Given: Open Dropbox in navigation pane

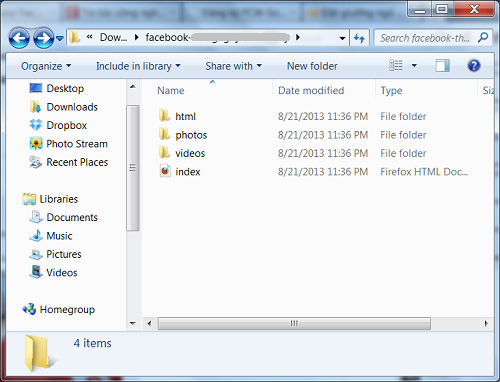Looking at the screenshot, I should tap(67, 125).
